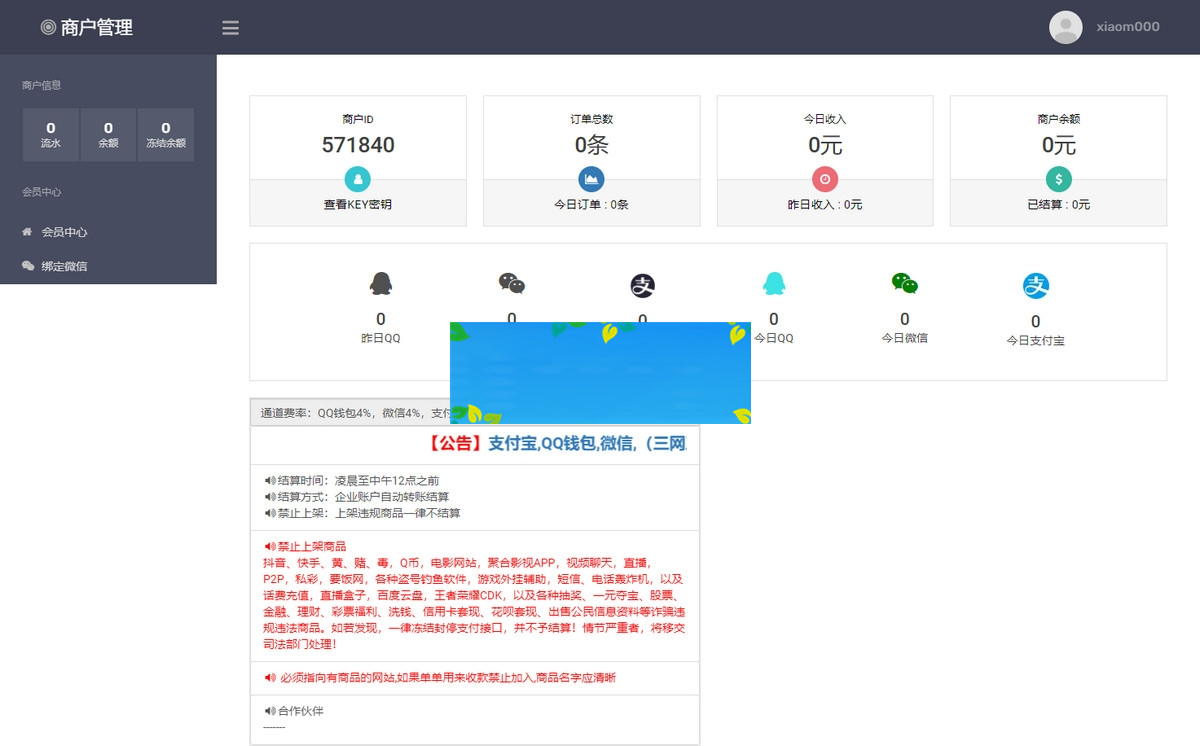1200x746 pixels.
Task: Select the 冻结余额 stat box
Action: [166, 134]
